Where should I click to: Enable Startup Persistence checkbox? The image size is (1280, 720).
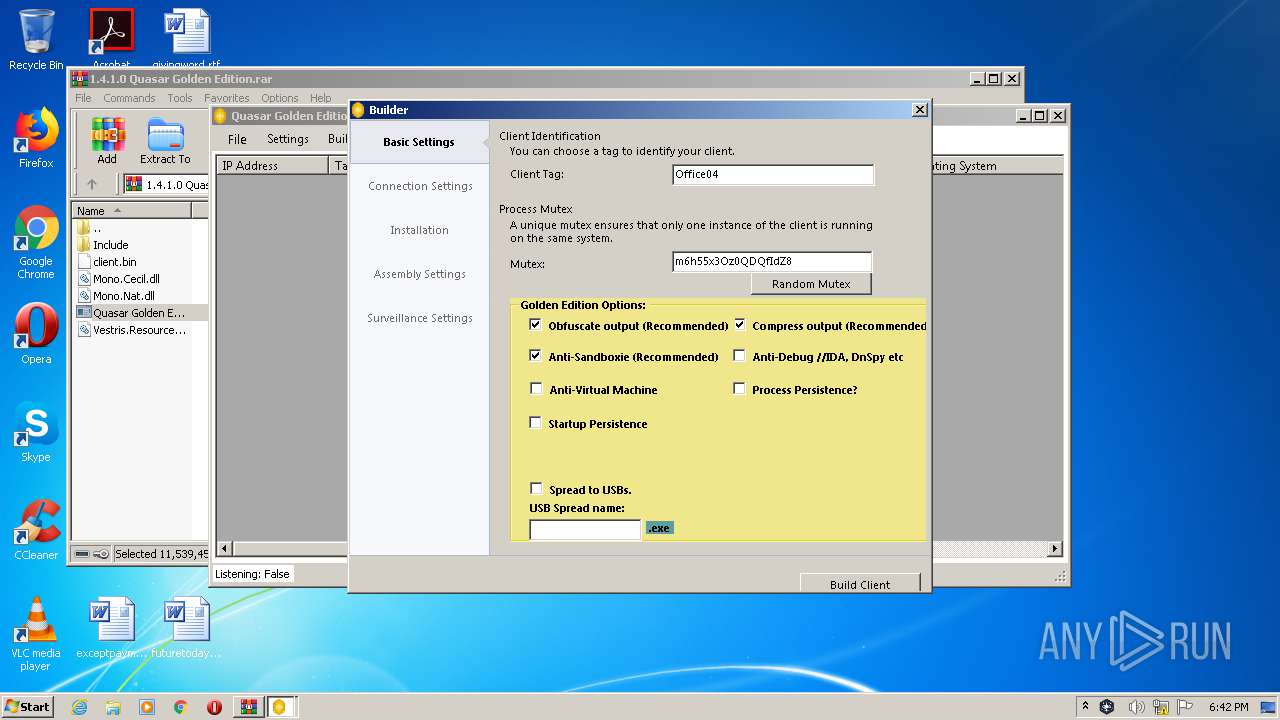pyautogui.click(x=536, y=423)
